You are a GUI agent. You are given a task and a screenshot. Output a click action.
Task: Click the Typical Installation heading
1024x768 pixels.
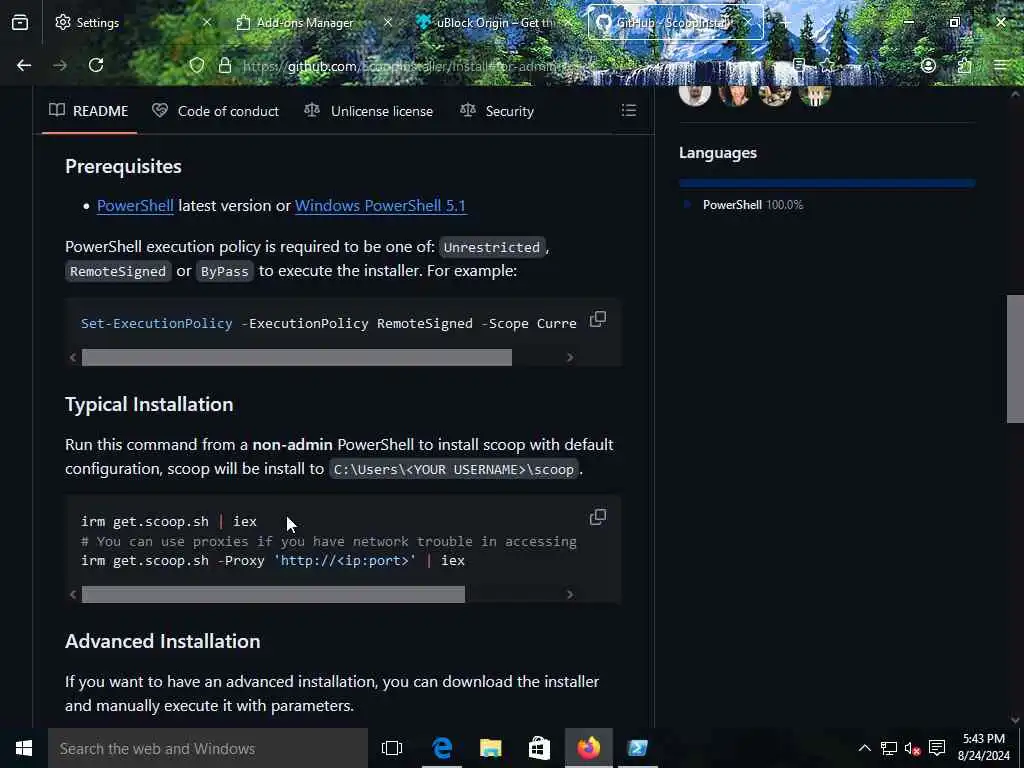pyautogui.click(x=149, y=404)
